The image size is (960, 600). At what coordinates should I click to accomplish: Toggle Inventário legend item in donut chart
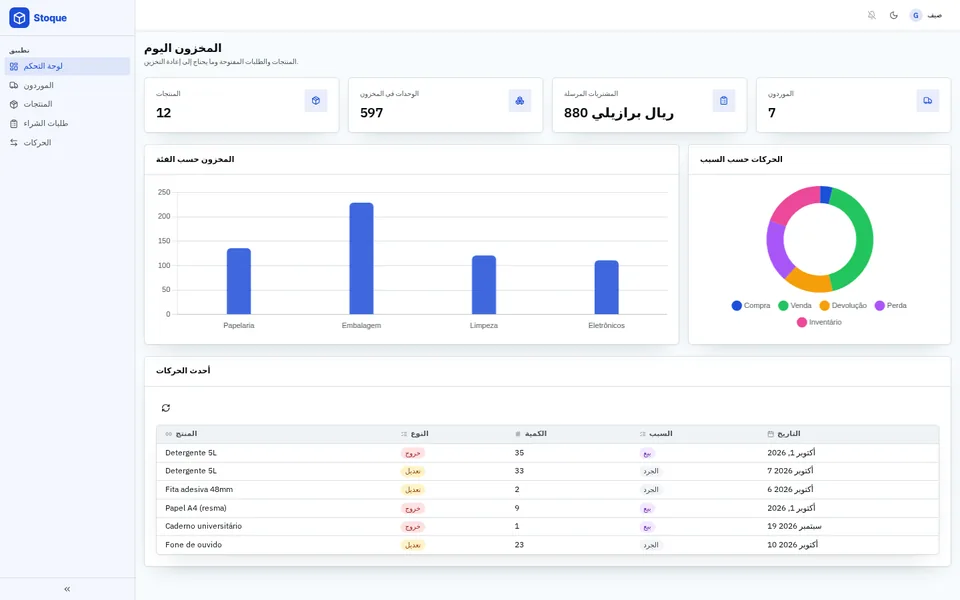coord(819,322)
